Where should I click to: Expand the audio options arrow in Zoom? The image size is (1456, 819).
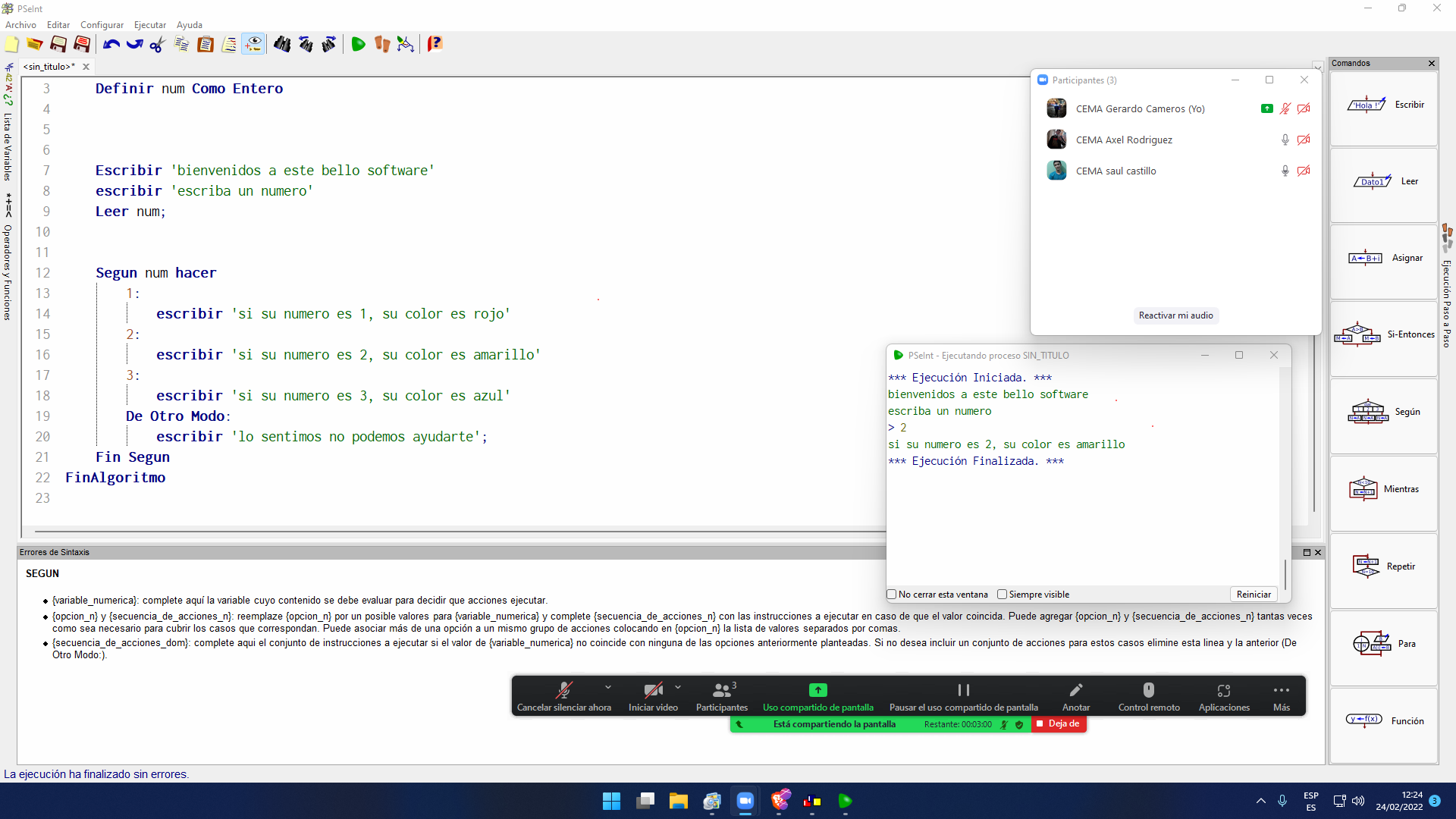tap(608, 687)
